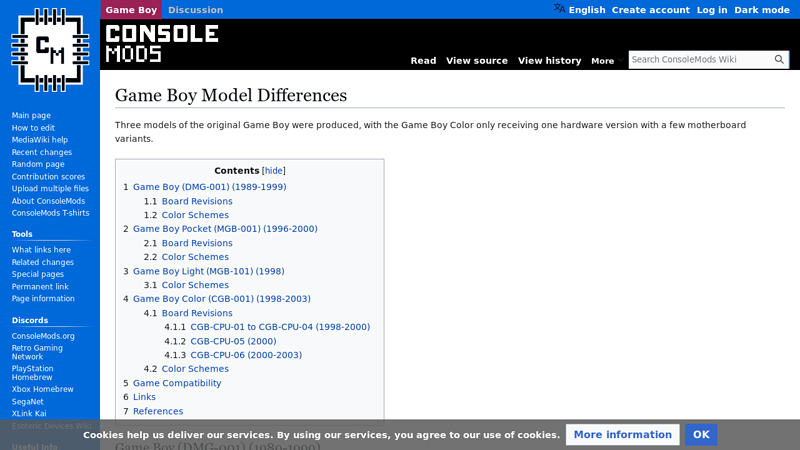Open ConsoleMods.org Discord link

43,336
